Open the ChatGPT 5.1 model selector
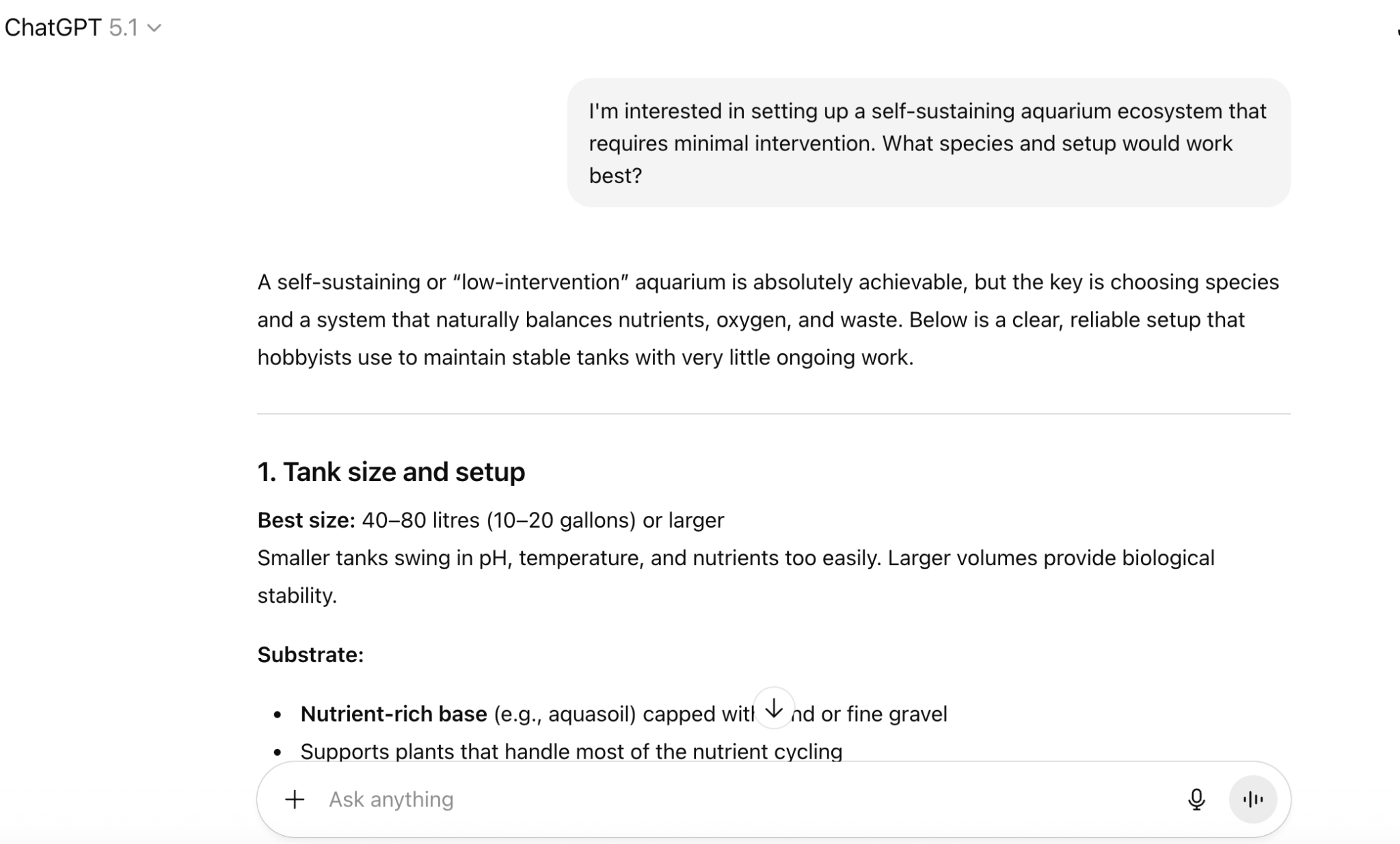Screen dimensions: 1400x844 click(82, 28)
